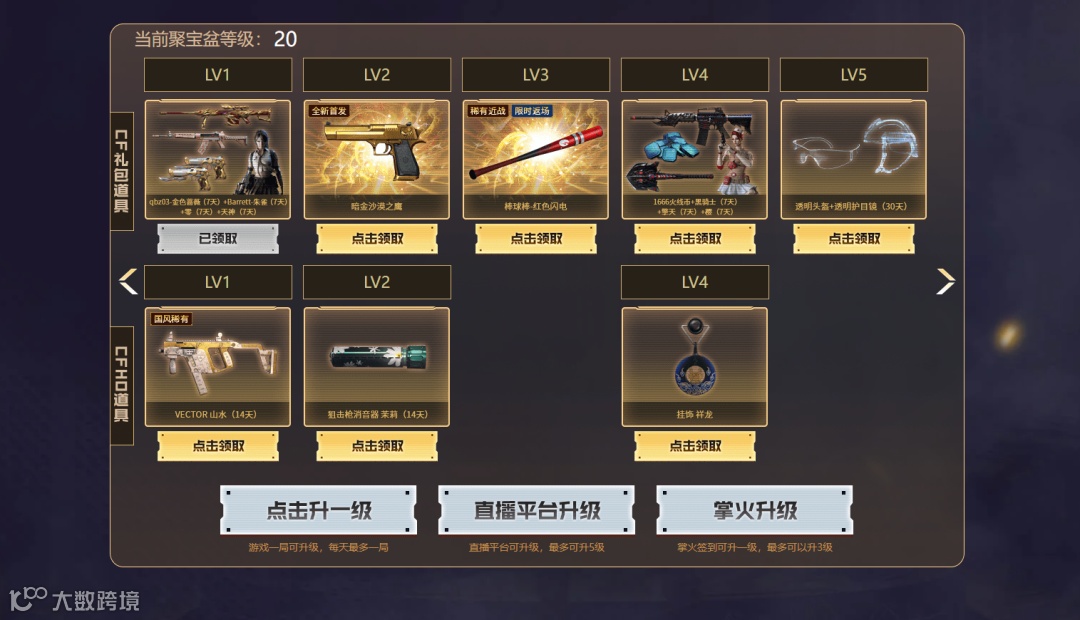Click 点击领取 under 暗金沙漠之鹰

coord(377,239)
